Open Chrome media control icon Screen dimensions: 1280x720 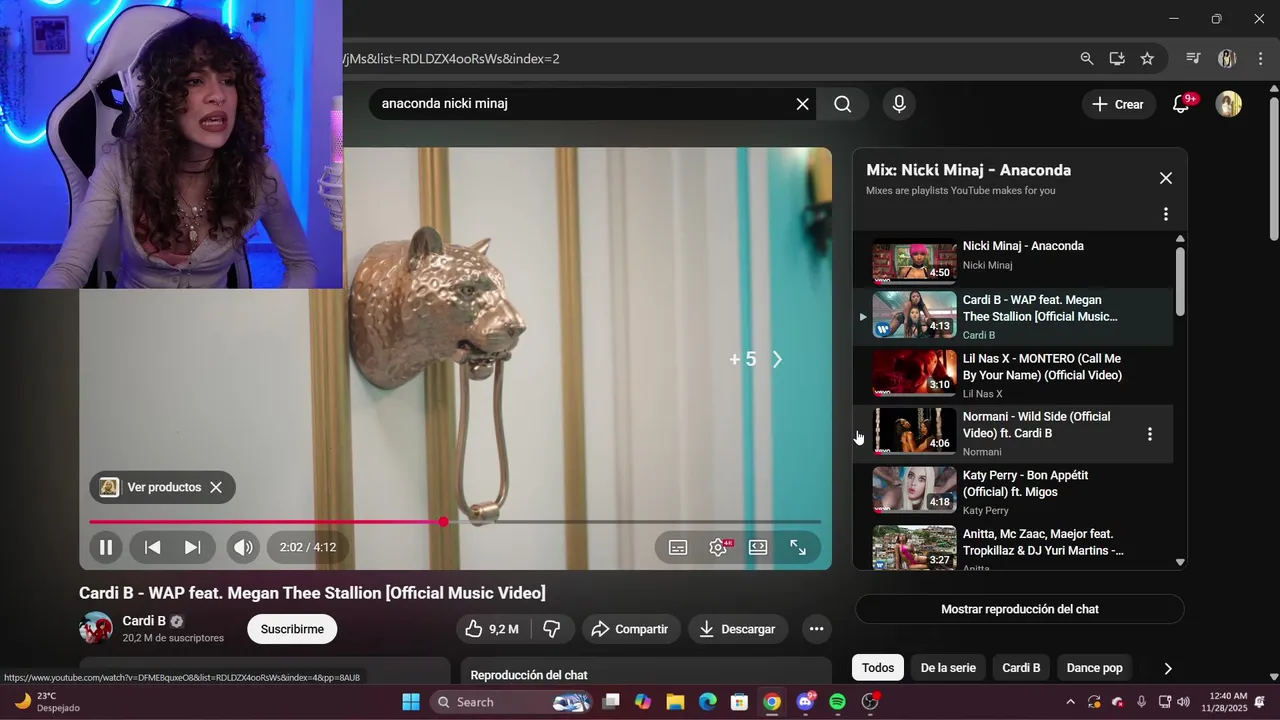click(x=1193, y=59)
